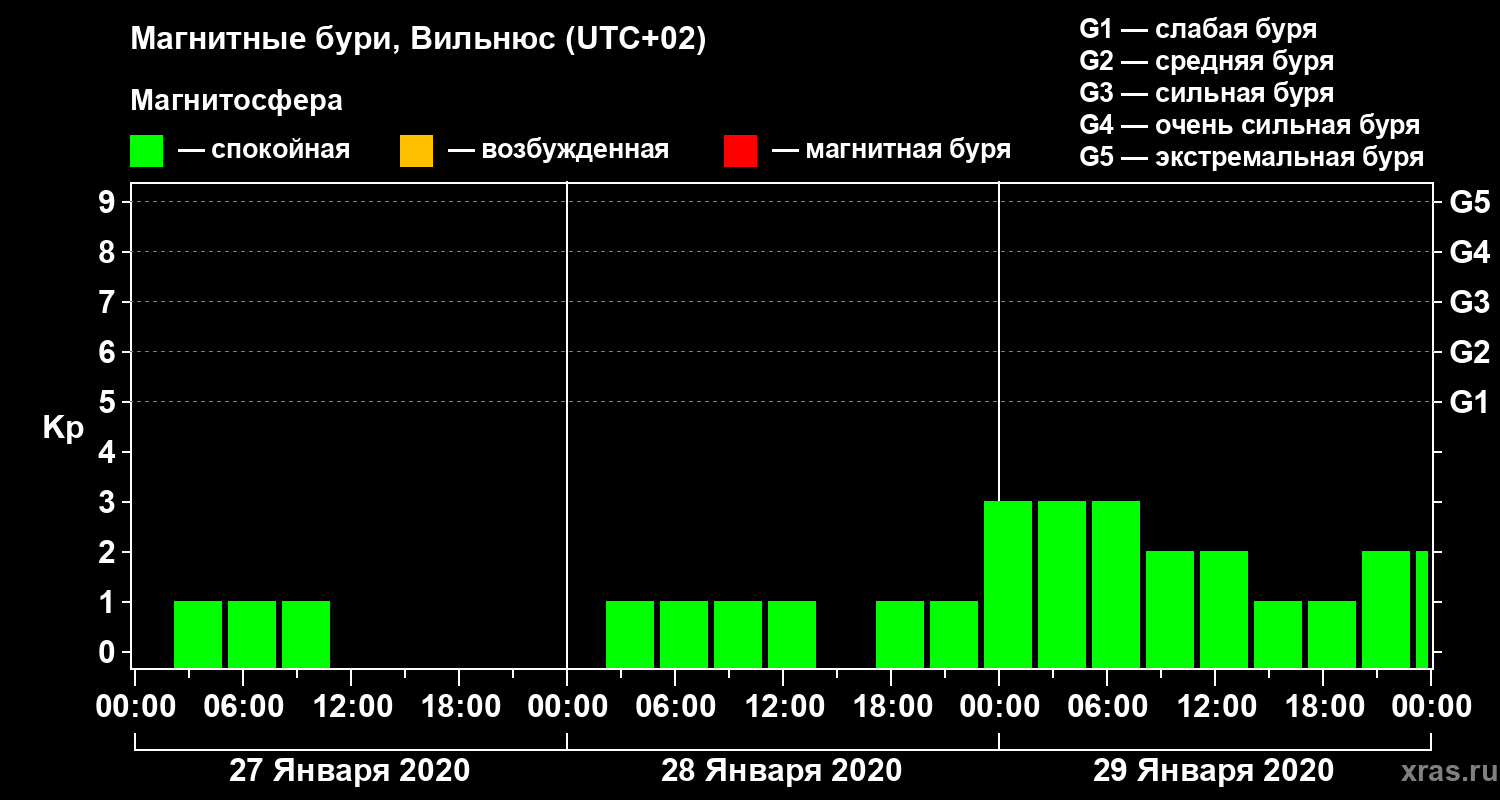This screenshot has height=800, width=1500.
Task: Click the '29 Января 2020' date label
Action: (x=1213, y=771)
